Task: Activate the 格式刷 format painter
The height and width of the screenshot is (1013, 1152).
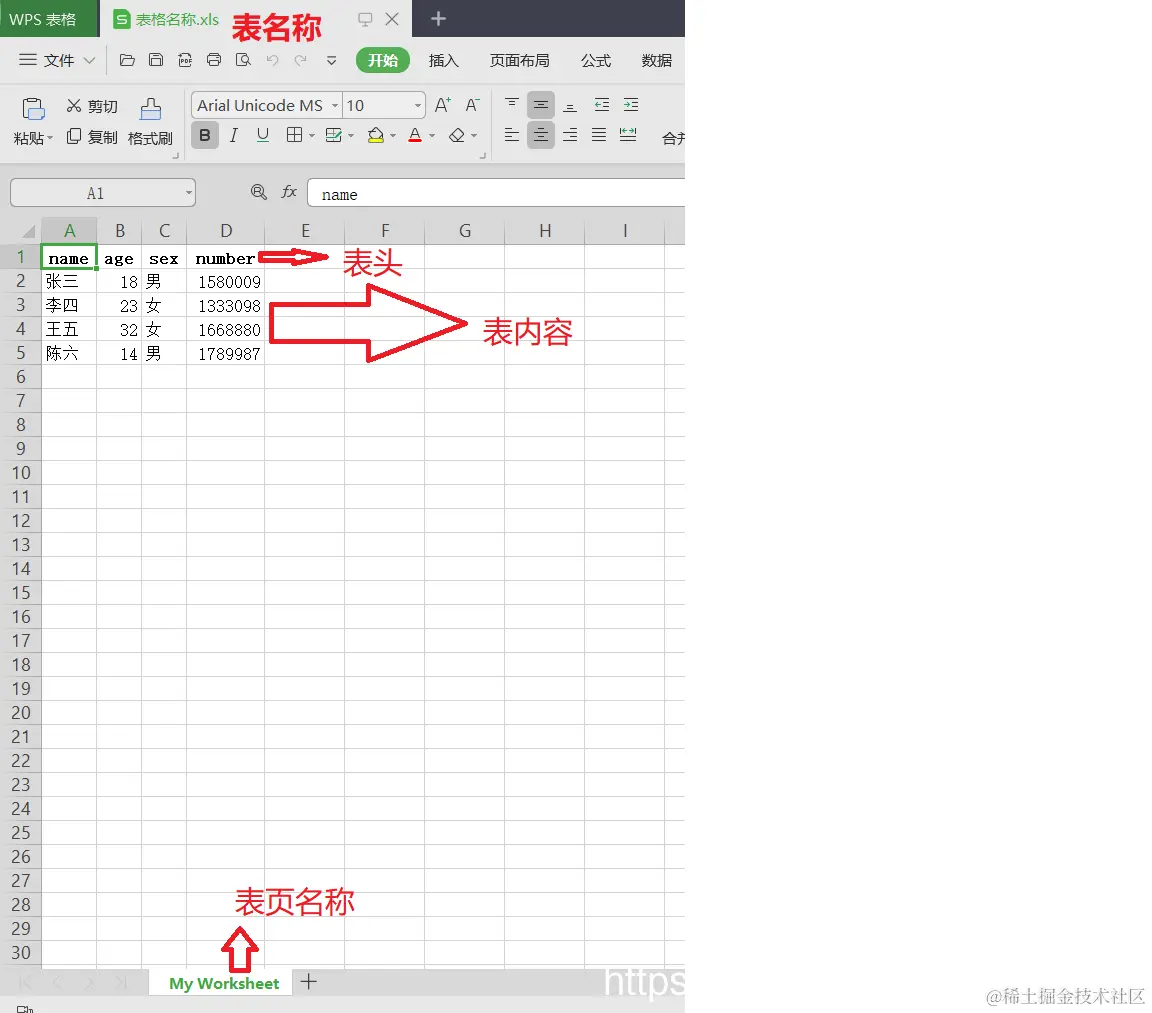Action: point(151,122)
